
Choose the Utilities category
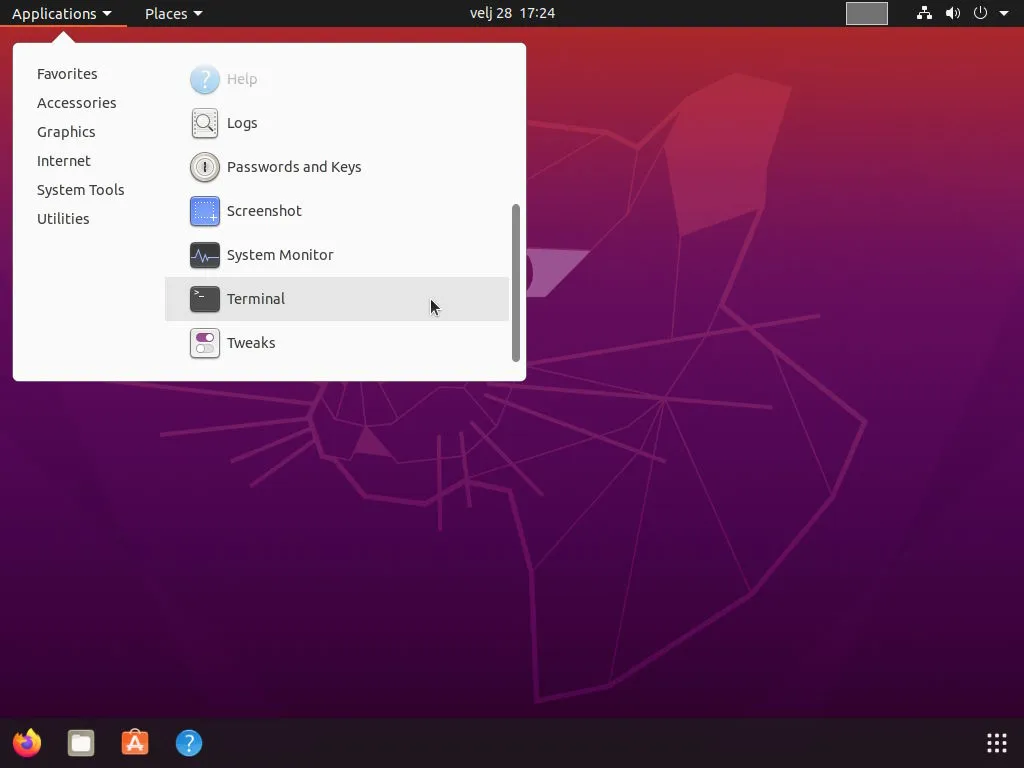point(63,219)
